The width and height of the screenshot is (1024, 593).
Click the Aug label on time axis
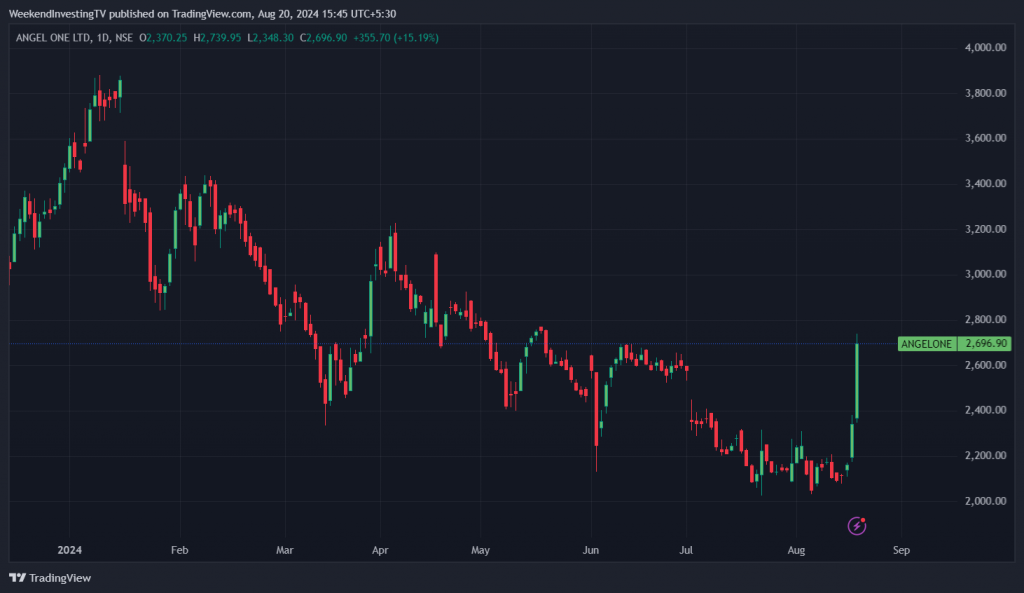pos(796,550)
